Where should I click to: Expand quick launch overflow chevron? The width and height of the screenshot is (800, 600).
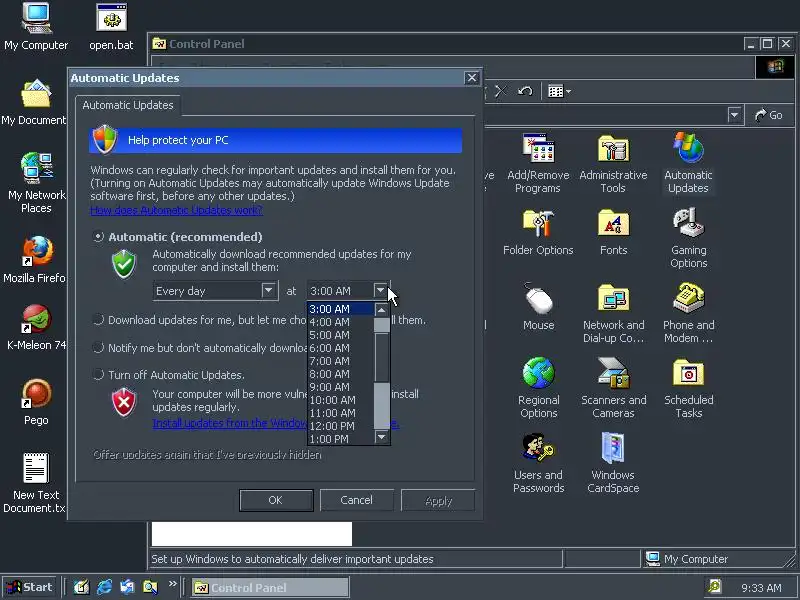172,584
